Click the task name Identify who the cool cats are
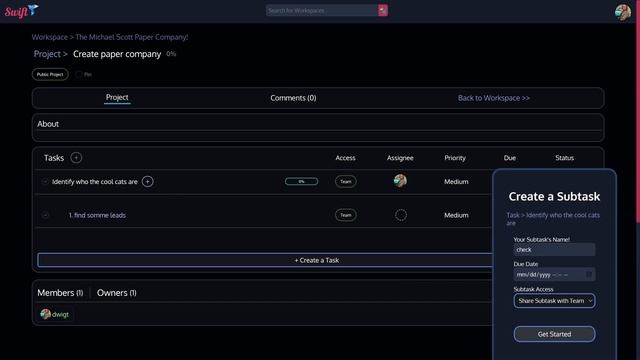This screenshot has height=360, width=640. [x=95, y=182]
